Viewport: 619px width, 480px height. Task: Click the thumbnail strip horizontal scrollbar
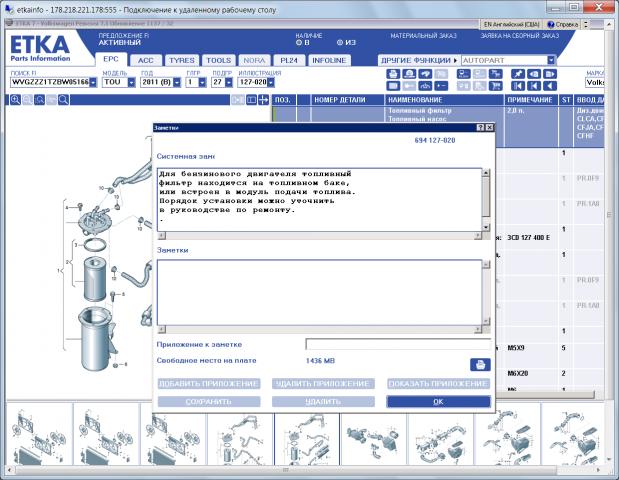[x=303, y=470]
